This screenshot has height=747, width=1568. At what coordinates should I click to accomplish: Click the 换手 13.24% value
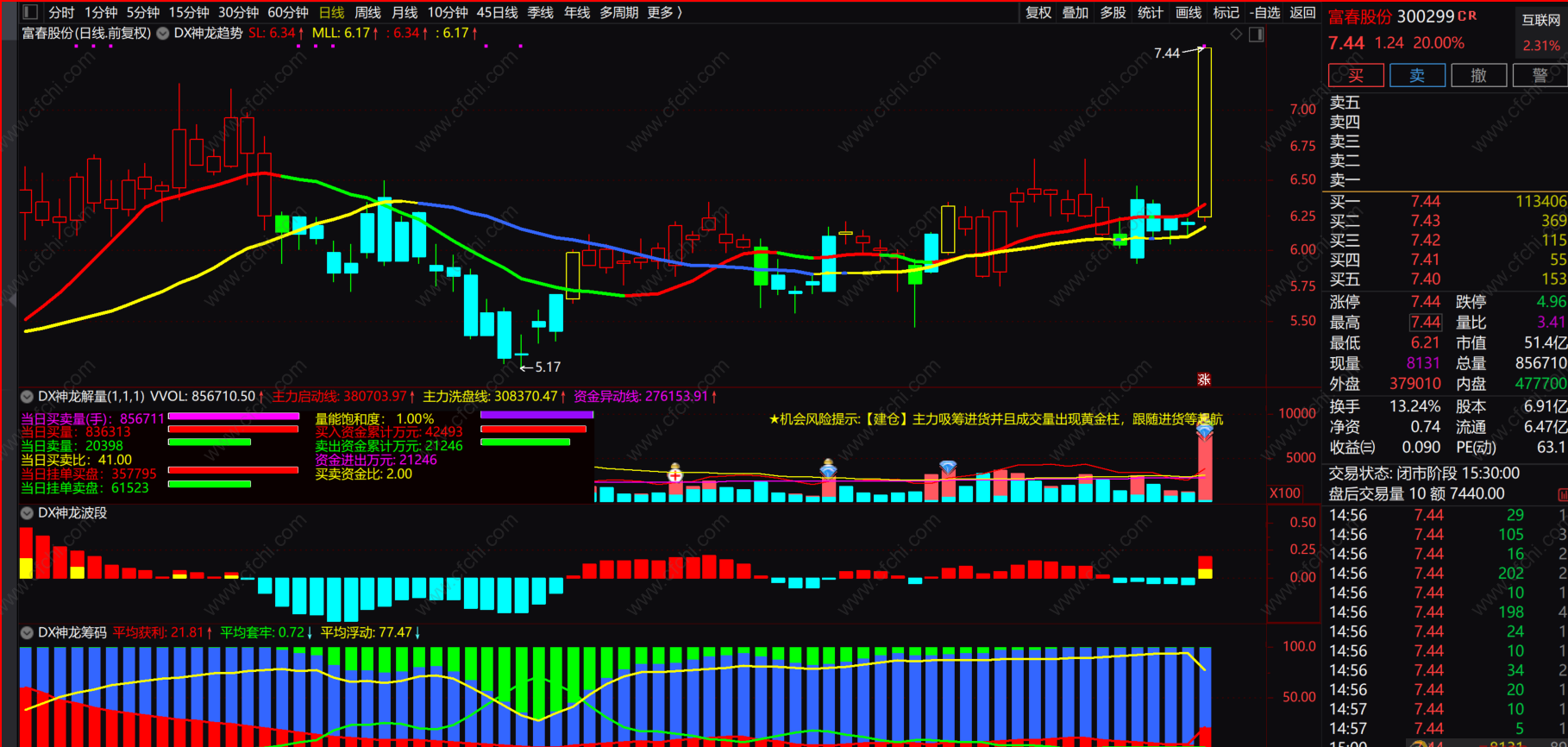point(1414,406)
